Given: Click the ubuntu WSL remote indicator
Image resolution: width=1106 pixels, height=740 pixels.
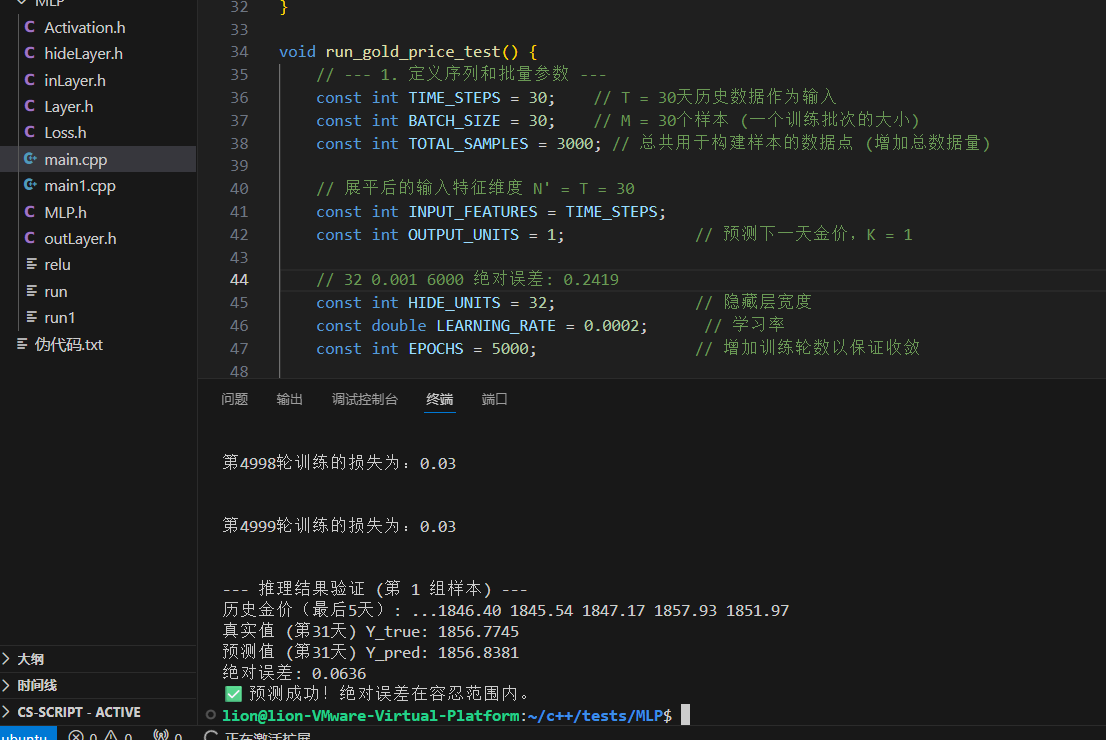Looking at the screenshot, I should (27, 735).
